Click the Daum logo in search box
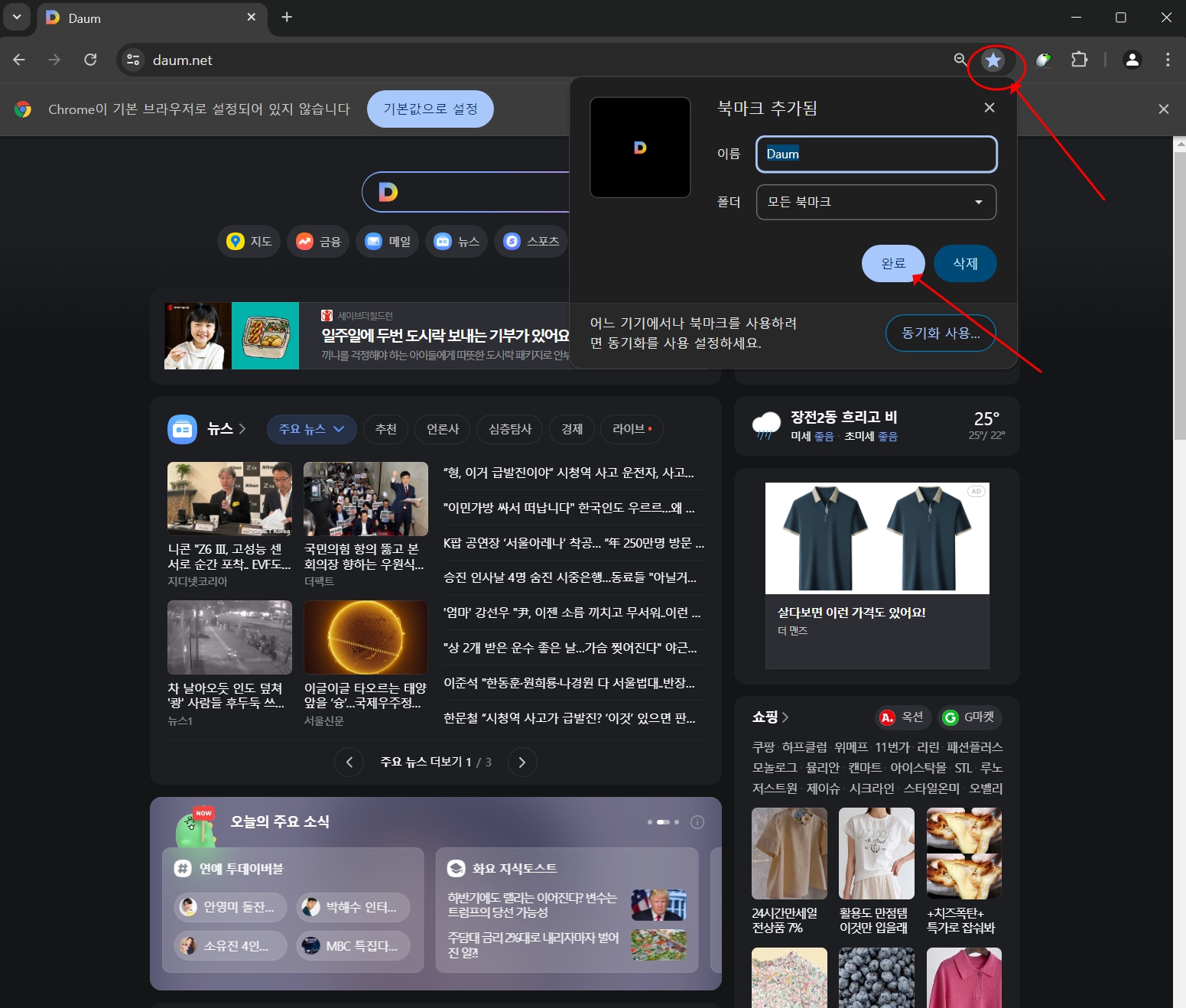 pos(388,192)
